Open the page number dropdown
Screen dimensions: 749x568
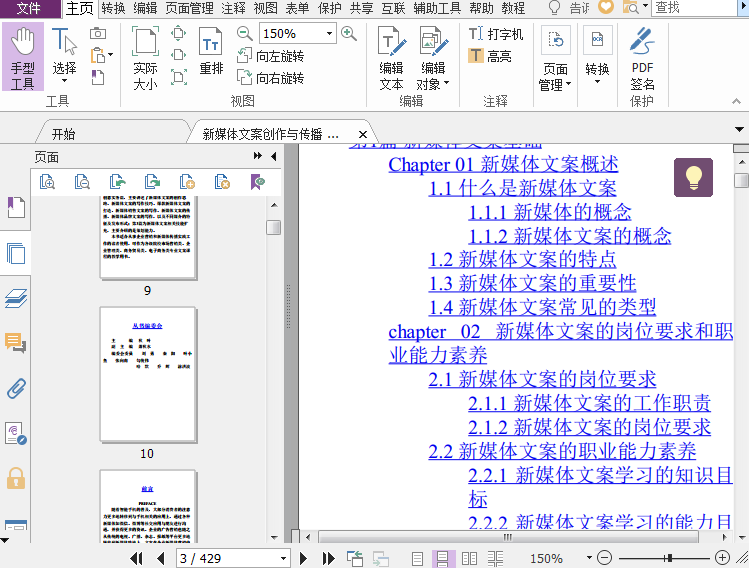click(283, 558)
